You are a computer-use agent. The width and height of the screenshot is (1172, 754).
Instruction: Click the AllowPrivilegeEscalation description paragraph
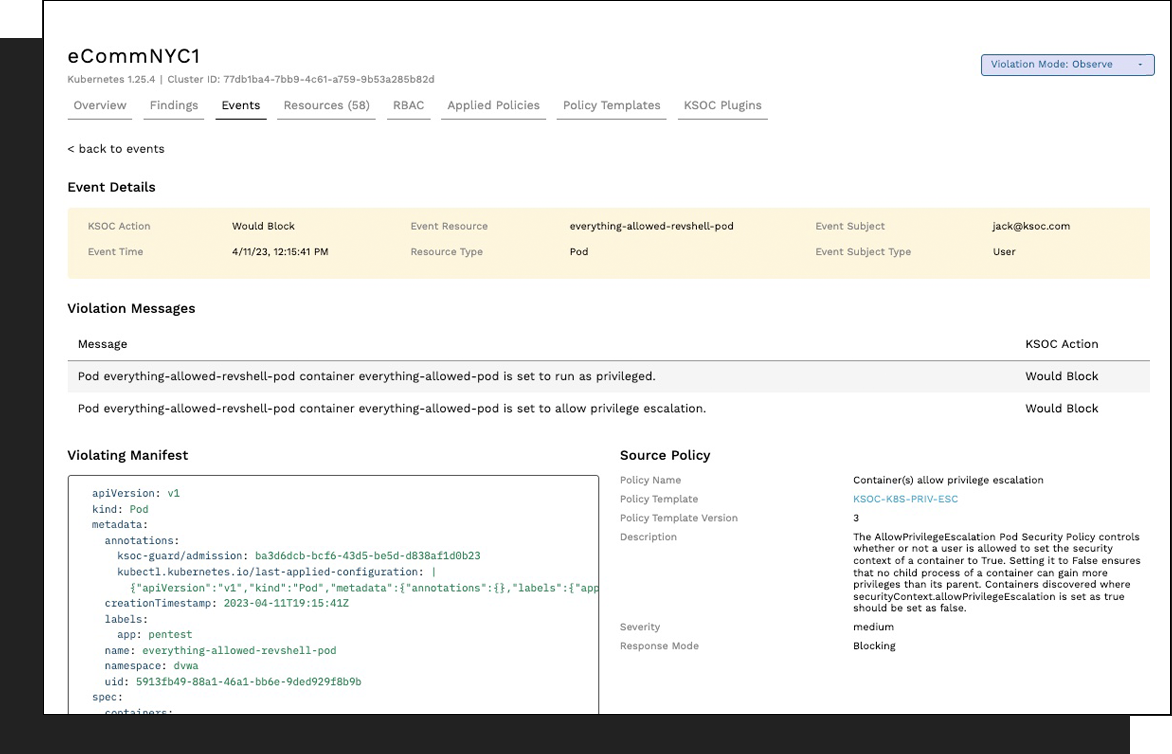click(997, 572)
